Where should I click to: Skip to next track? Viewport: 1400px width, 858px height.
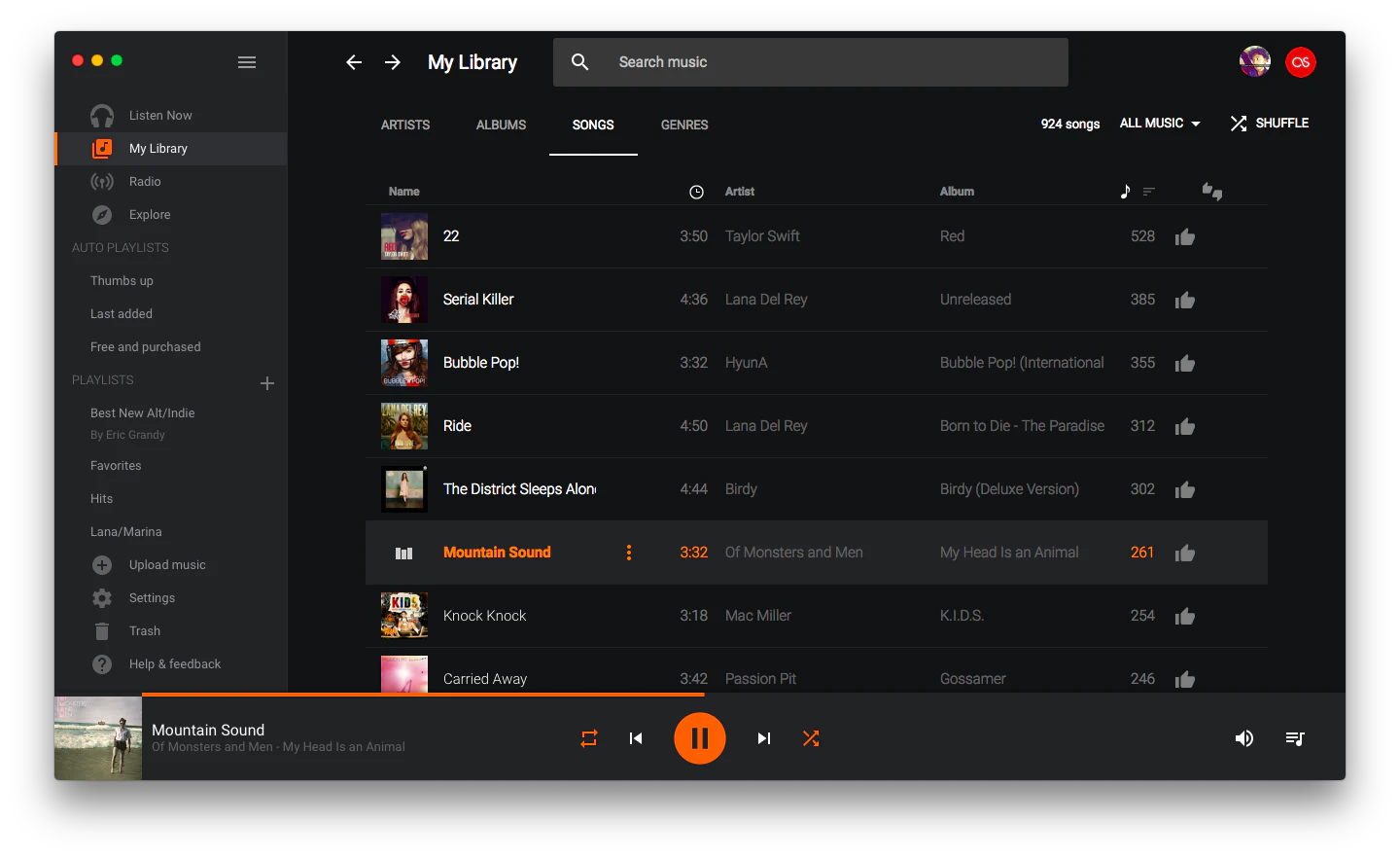tap(764, 738)
